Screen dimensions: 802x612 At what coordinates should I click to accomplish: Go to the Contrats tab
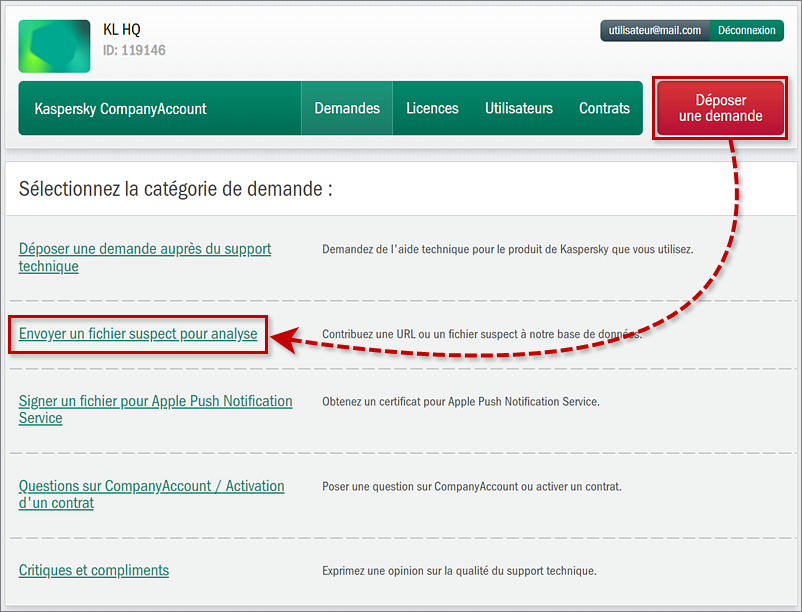[x=604, y=108]
